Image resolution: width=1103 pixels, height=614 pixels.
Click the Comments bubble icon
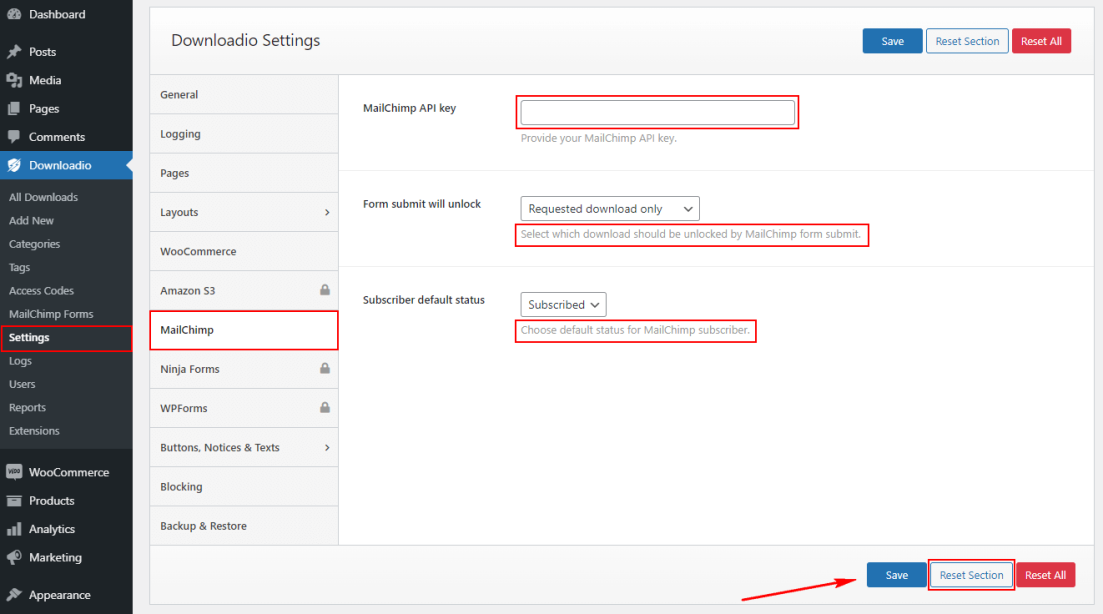tap(14, 136)
